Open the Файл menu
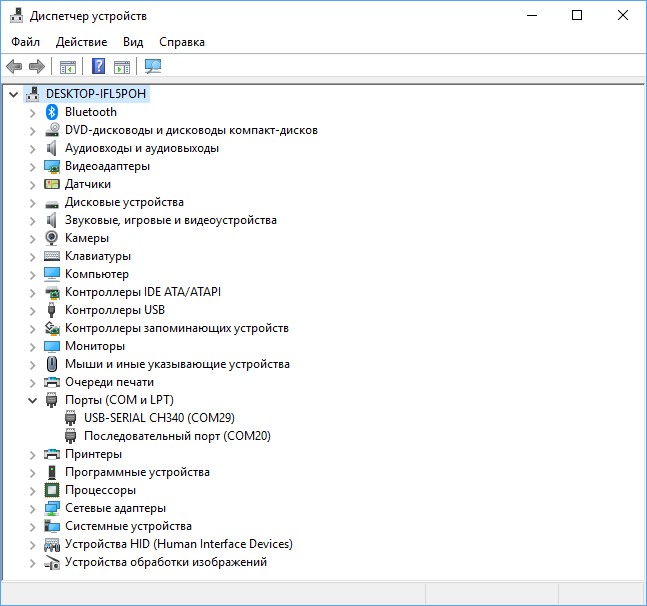 point(25,42)
